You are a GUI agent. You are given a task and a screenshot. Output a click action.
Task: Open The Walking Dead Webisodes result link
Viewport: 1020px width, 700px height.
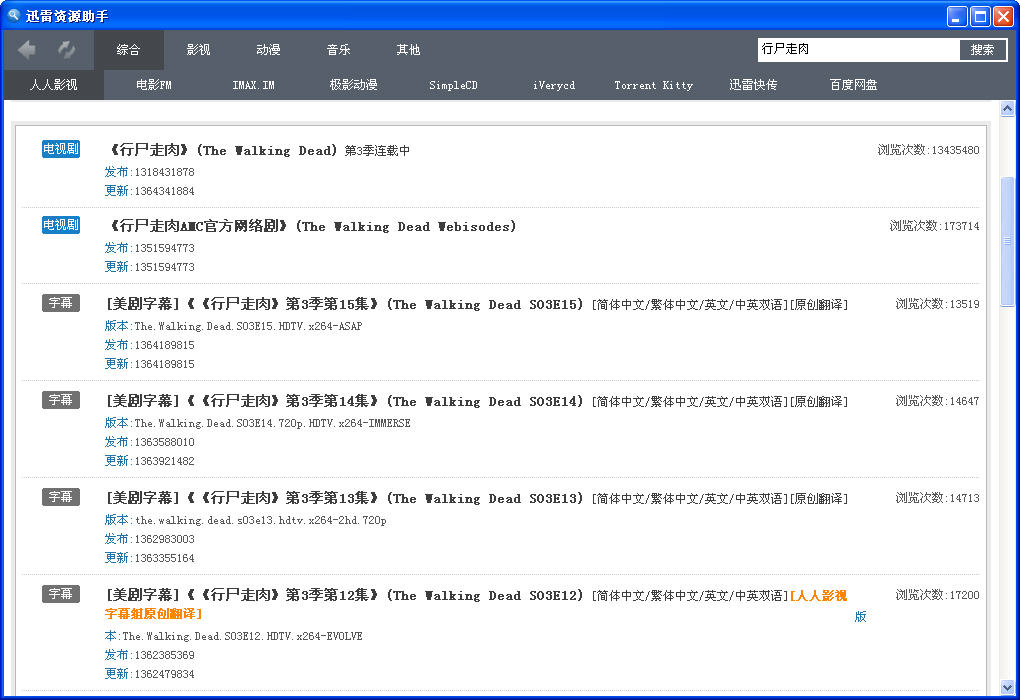pyautogui.click(x=311, y=227)
